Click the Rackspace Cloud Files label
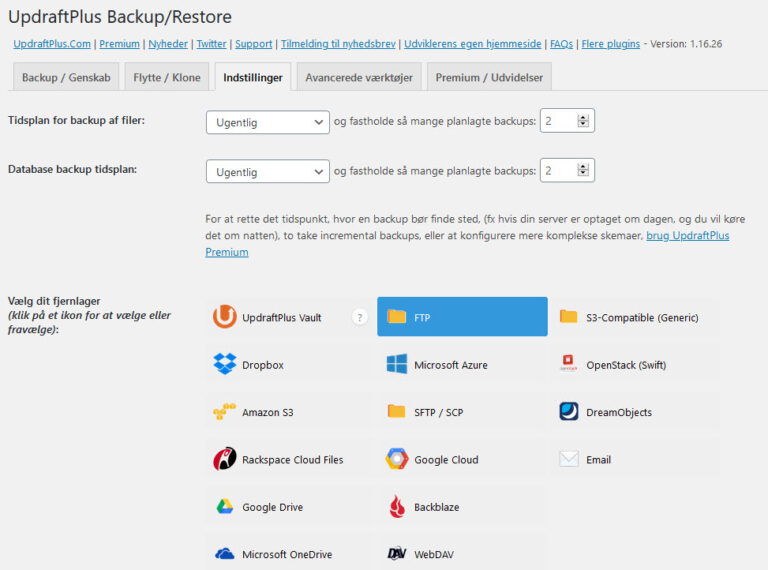 click(292, 460)
